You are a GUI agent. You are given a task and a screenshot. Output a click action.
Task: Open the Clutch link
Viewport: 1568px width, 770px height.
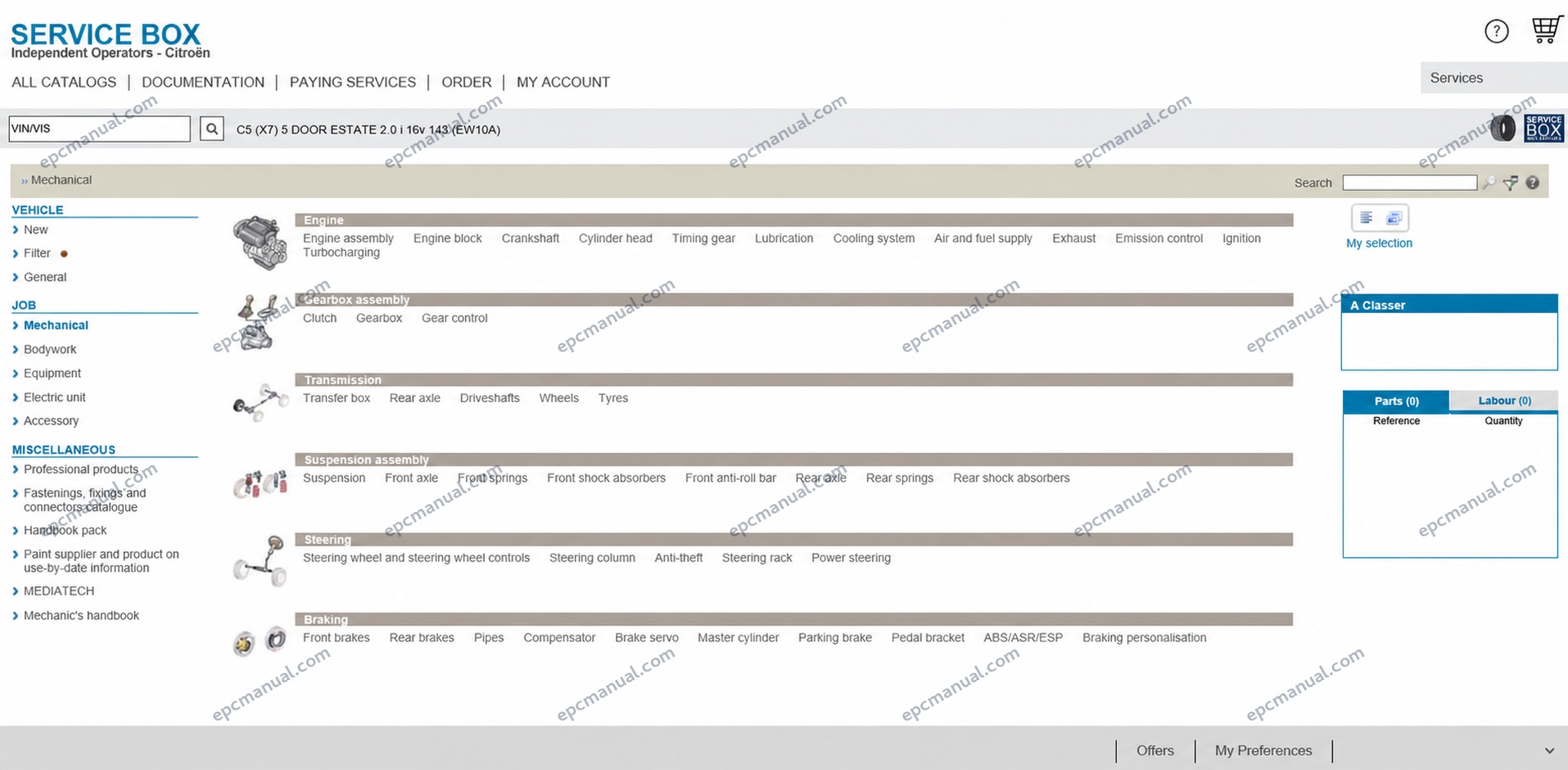(319, 318)
